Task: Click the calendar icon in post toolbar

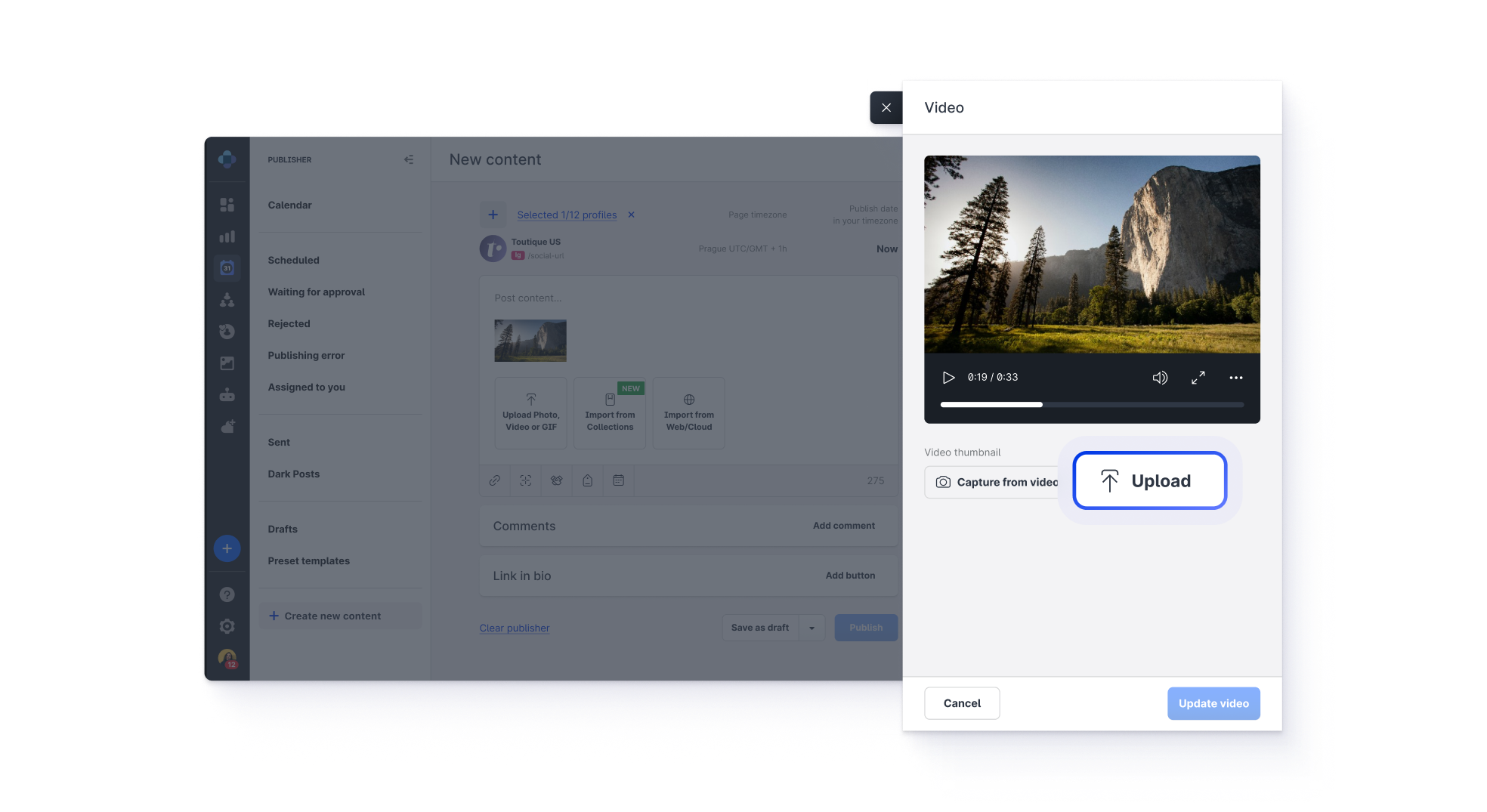Action: click(618, 480)
